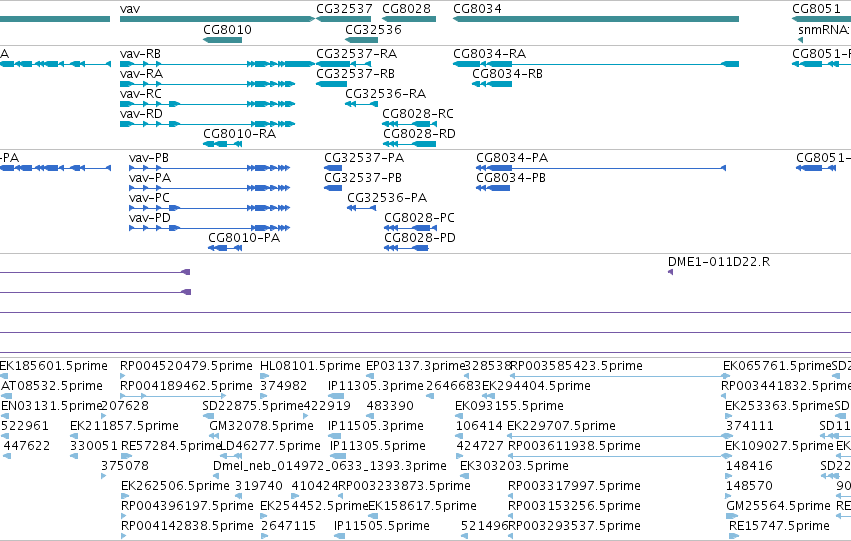
Task: Click the EK262506.5prime EST label
Action: tap(175, 487)
